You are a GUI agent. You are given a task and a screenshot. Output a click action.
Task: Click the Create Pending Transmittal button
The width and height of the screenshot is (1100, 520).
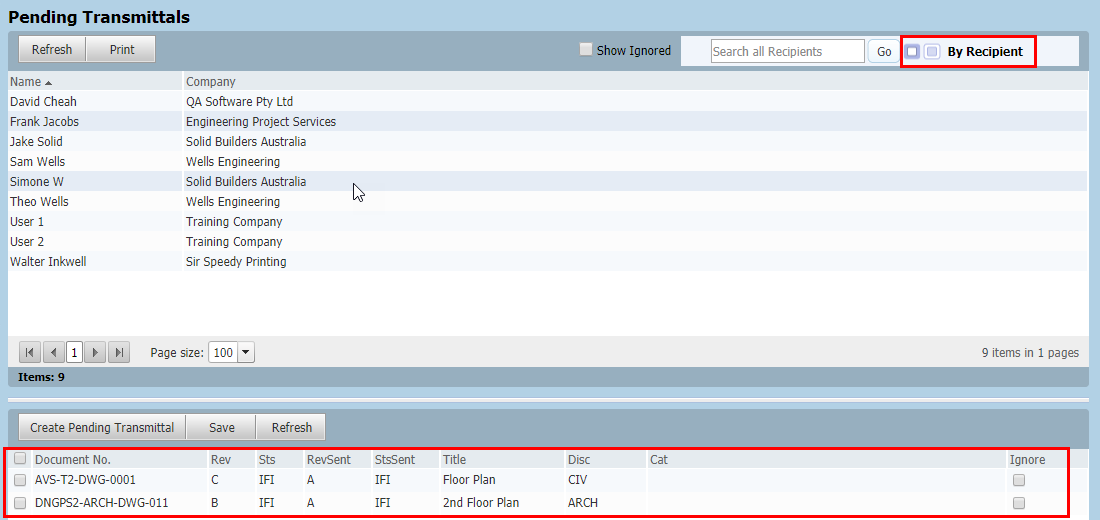point(102,427)
